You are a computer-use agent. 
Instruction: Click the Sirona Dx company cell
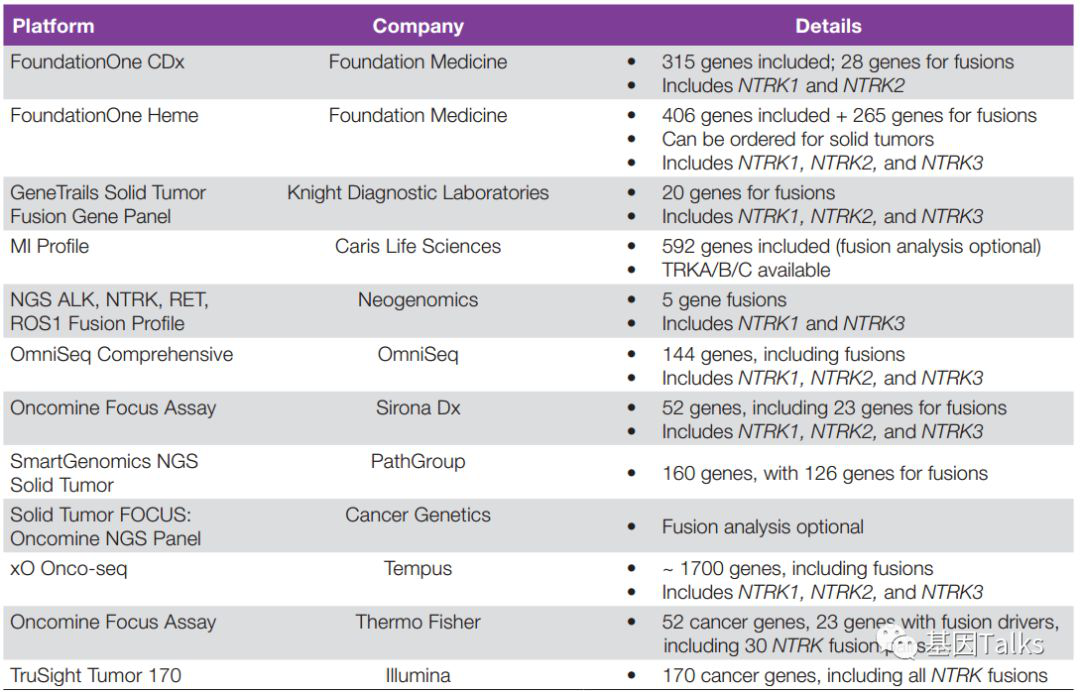coord(418,408)
